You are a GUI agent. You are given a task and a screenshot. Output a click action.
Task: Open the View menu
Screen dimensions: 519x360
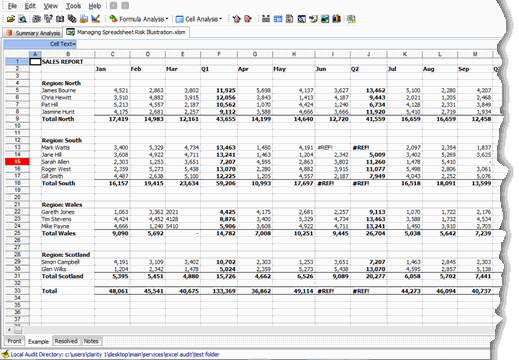tap(51, 6)
